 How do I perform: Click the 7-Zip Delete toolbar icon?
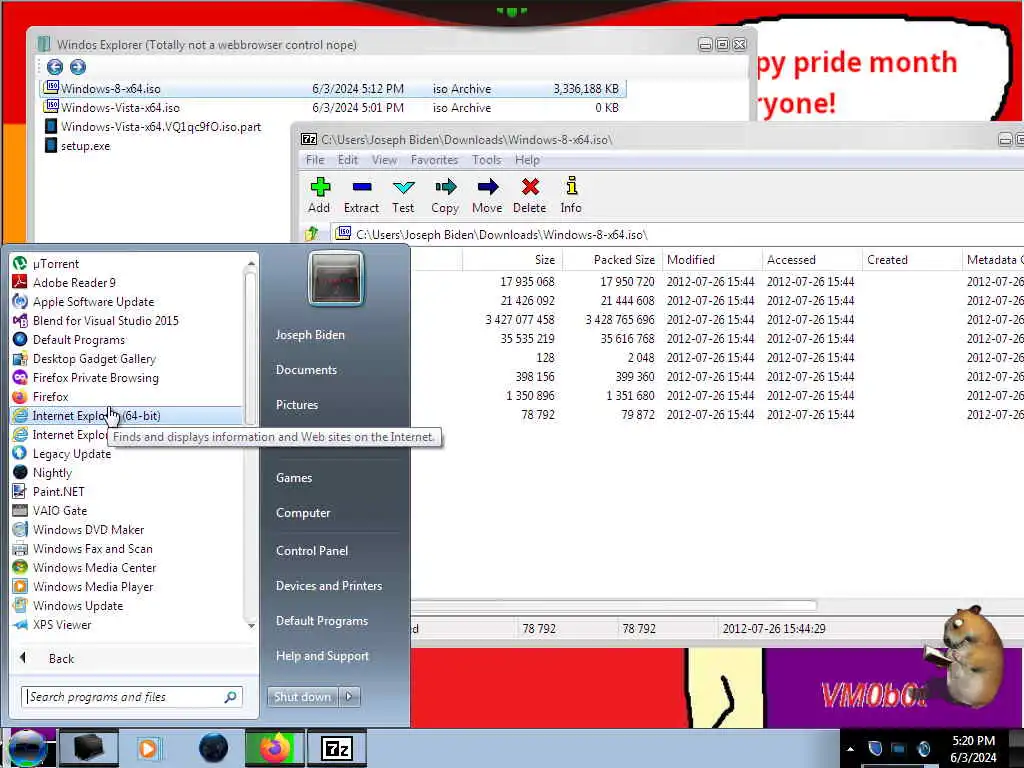pyautogui.click(x=530, y=187)
